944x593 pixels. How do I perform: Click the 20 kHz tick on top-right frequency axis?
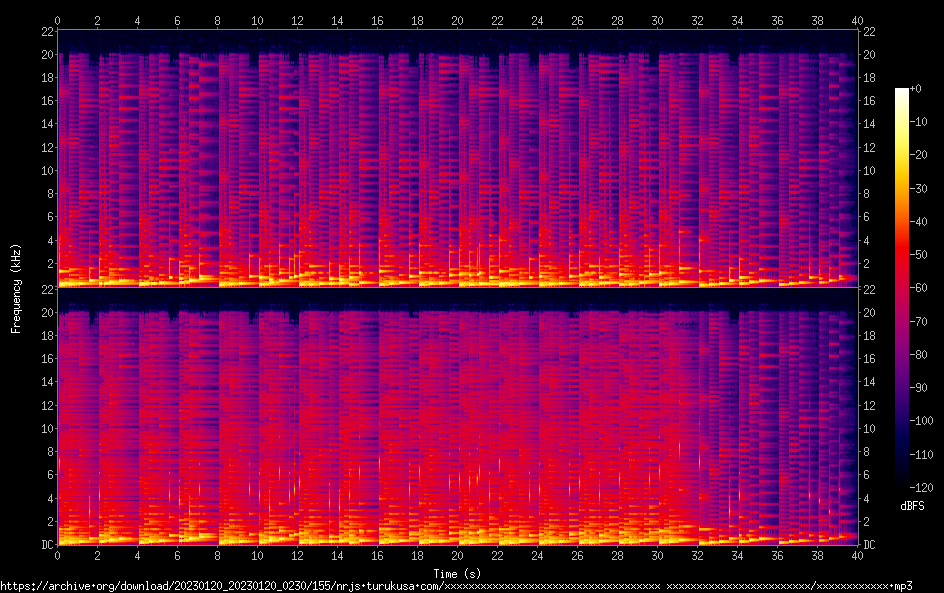point(870,54)
